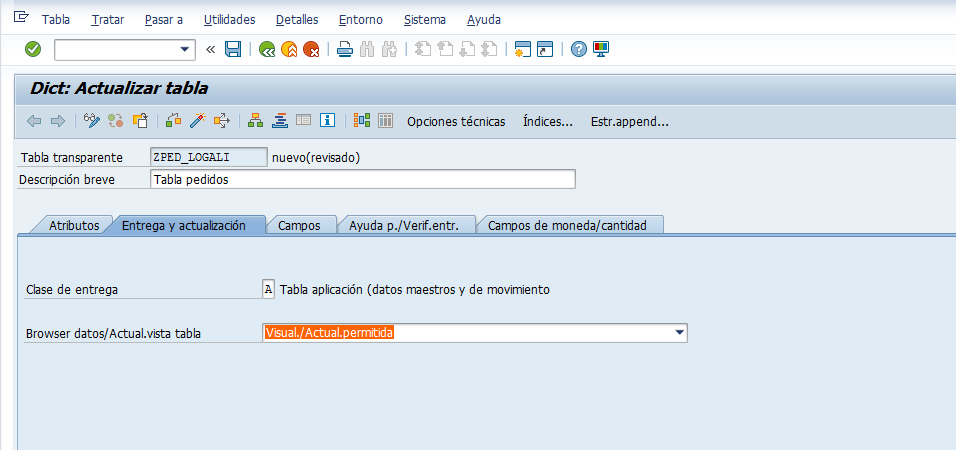Viewport: 956px width, 450px height.
Task: Click the Other Object icon
Action: (x=140, y=121)
